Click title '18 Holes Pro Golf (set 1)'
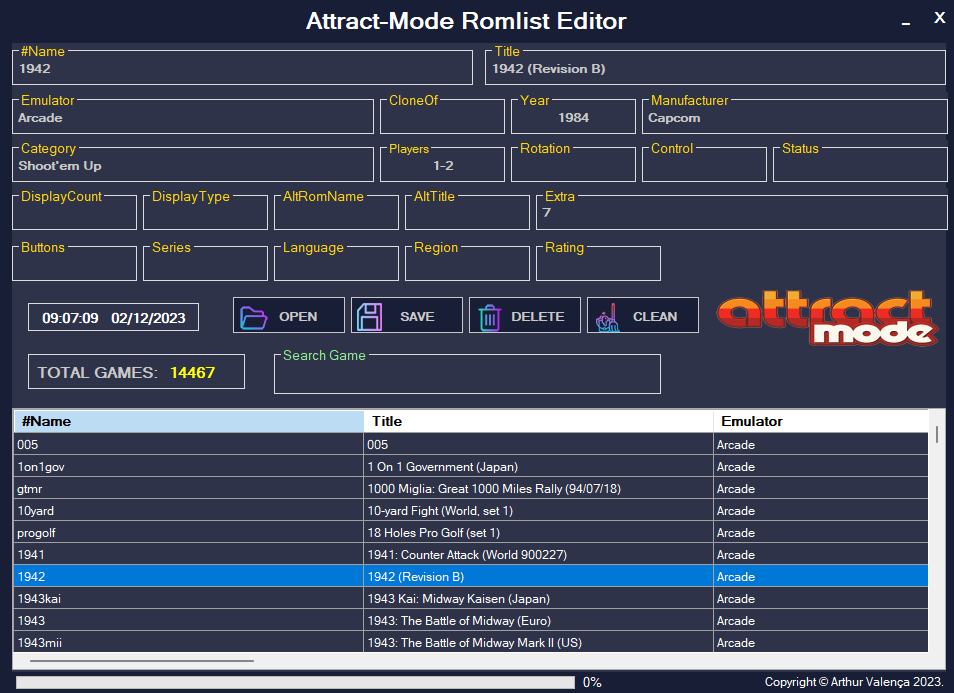 (434, 532)
